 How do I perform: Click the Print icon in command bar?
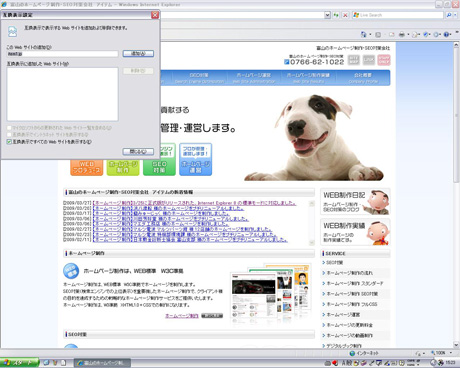(x=402, y=34)
